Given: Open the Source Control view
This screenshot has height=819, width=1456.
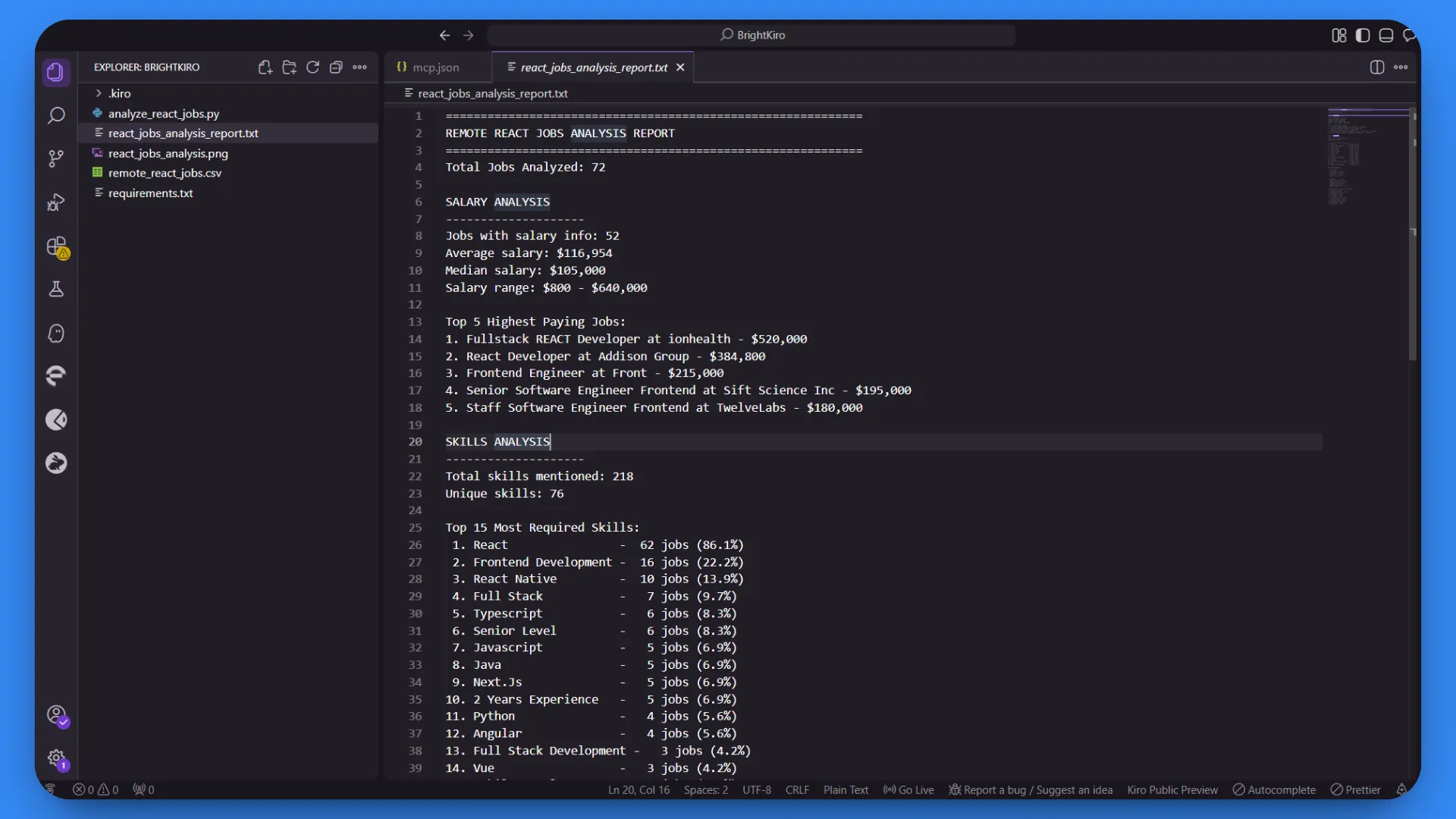Looking at the screenshot, I should (x=56, y=158).
